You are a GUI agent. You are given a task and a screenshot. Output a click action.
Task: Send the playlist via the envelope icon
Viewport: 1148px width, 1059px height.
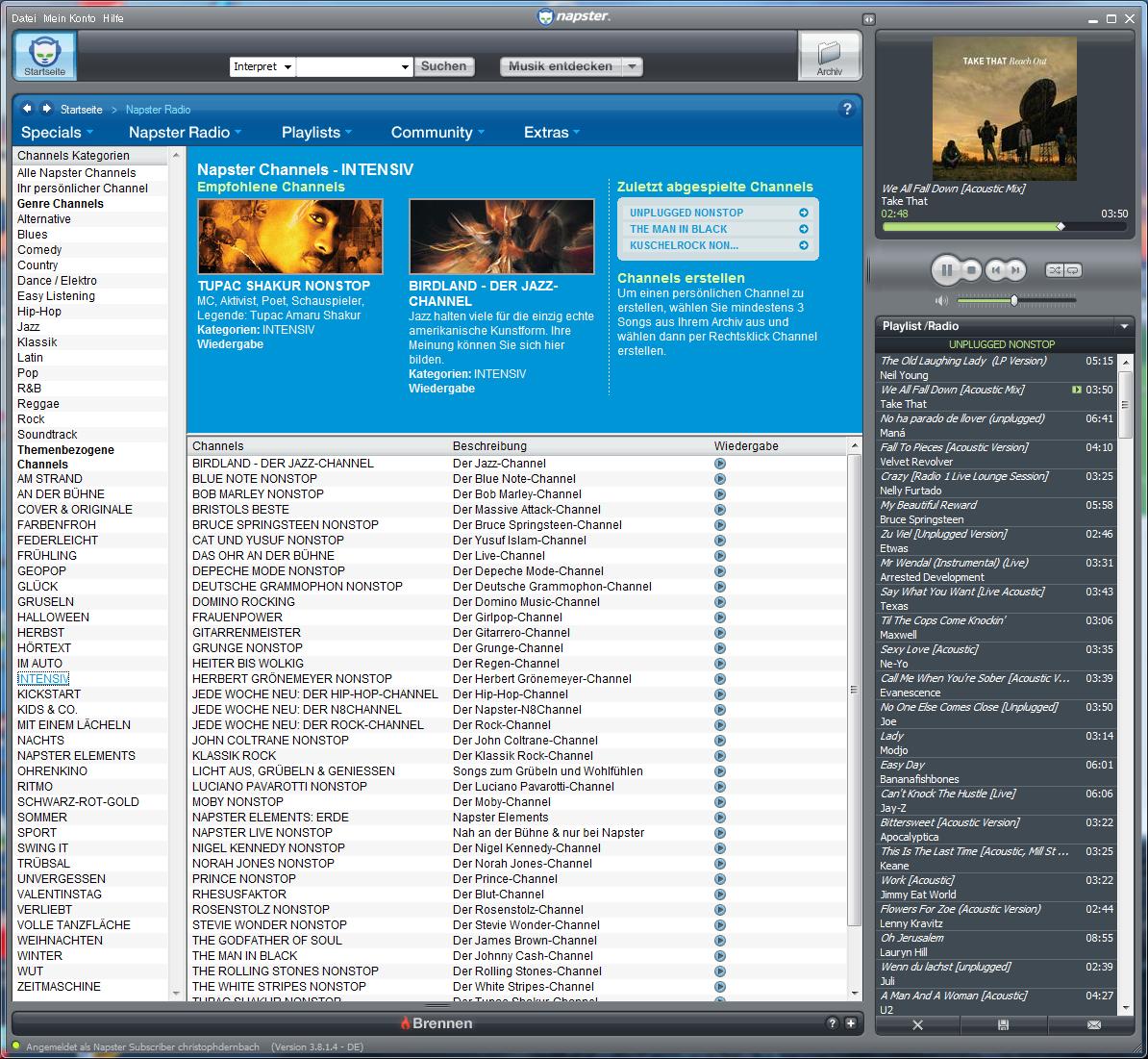click(x=1094, y=1024)
